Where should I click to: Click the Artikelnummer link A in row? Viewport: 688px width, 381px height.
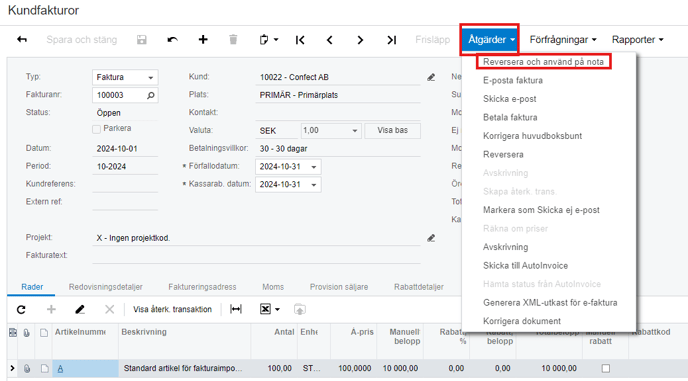[60, 369]
